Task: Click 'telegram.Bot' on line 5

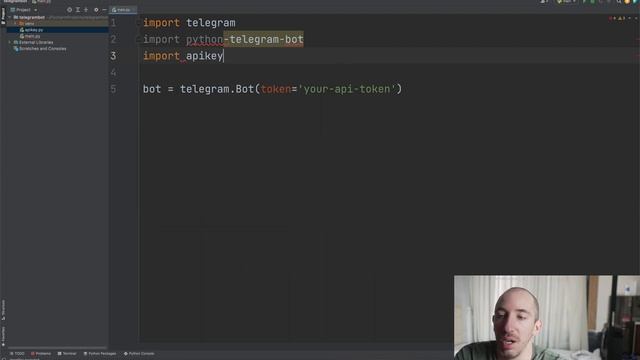Action: [217, 89]
